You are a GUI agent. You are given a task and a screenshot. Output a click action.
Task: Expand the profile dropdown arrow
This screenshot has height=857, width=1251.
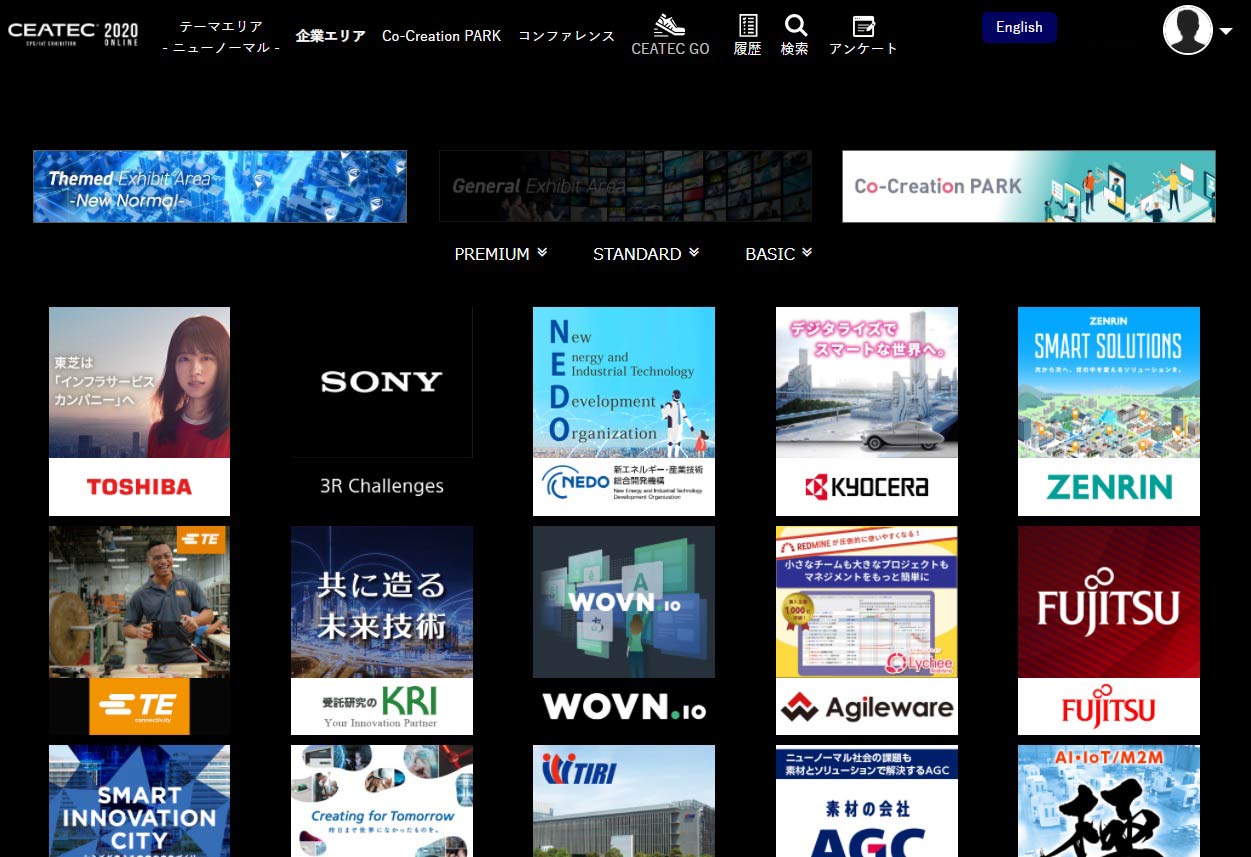(x=1226, y=31)
